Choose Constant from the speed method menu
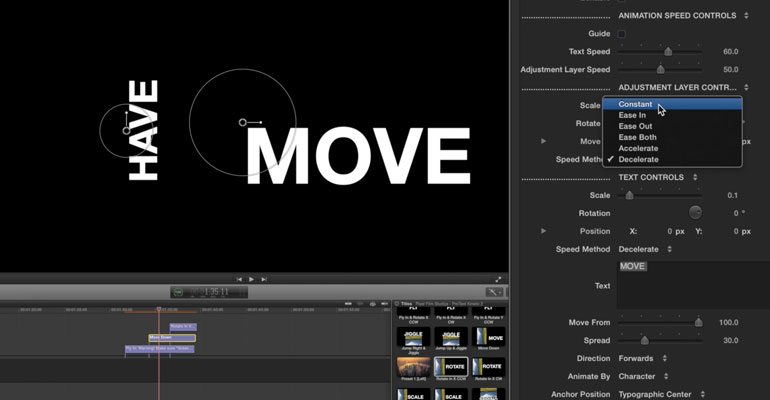 (672, 104)
